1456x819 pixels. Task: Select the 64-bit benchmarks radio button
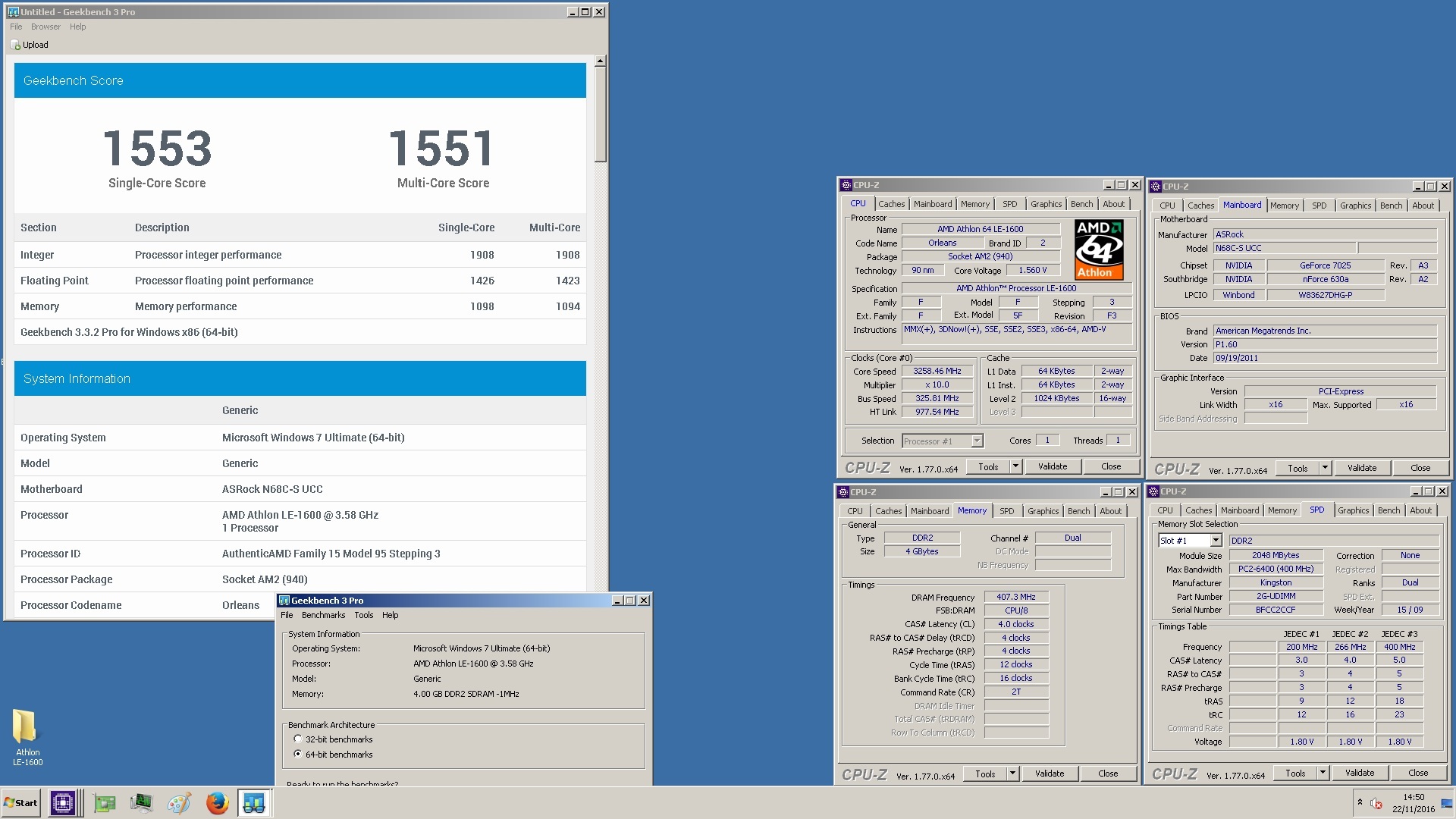click(298, 755)
